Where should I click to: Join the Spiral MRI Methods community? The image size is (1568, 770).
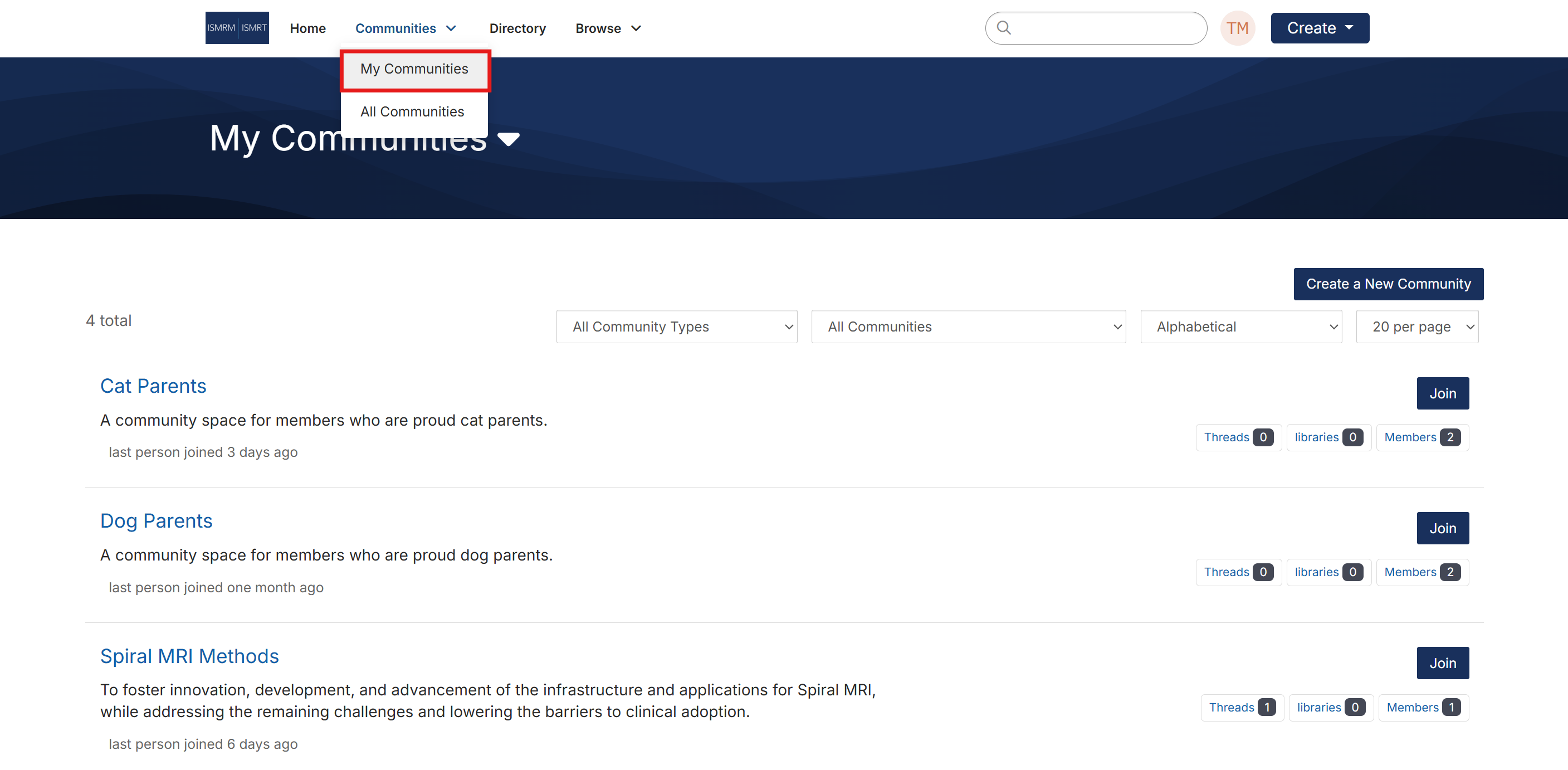(x=1442, y=663)
